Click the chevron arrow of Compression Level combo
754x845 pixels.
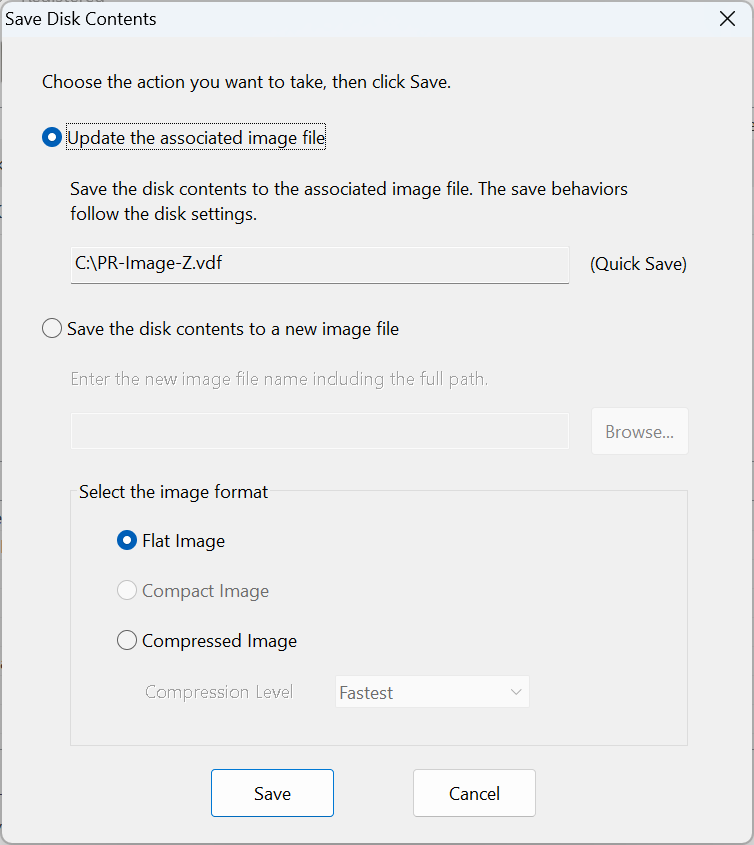point(516,692)
